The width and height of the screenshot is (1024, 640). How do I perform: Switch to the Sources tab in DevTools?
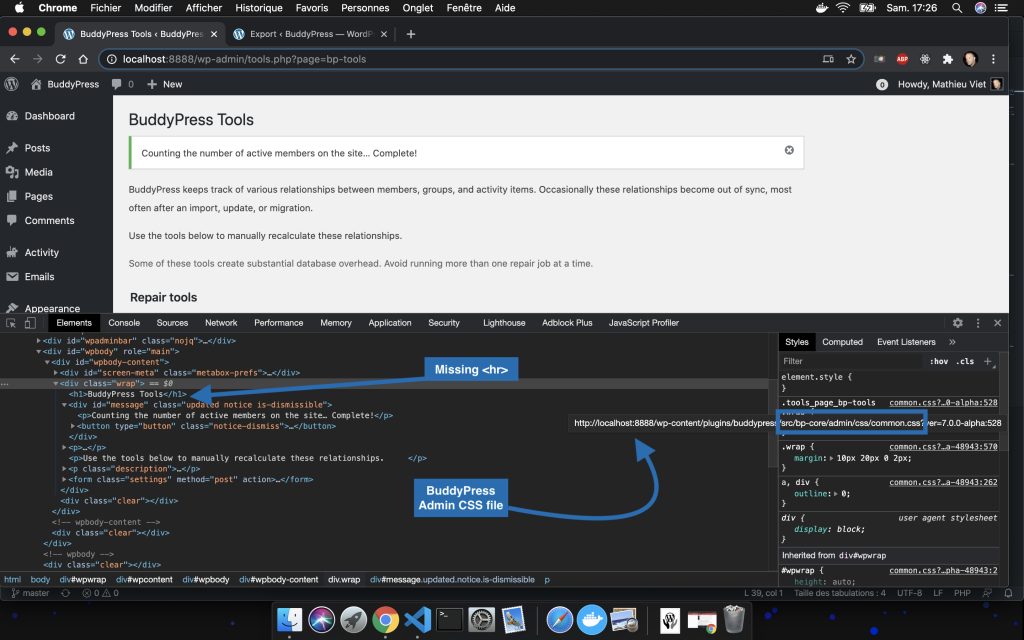coord(172,323)
